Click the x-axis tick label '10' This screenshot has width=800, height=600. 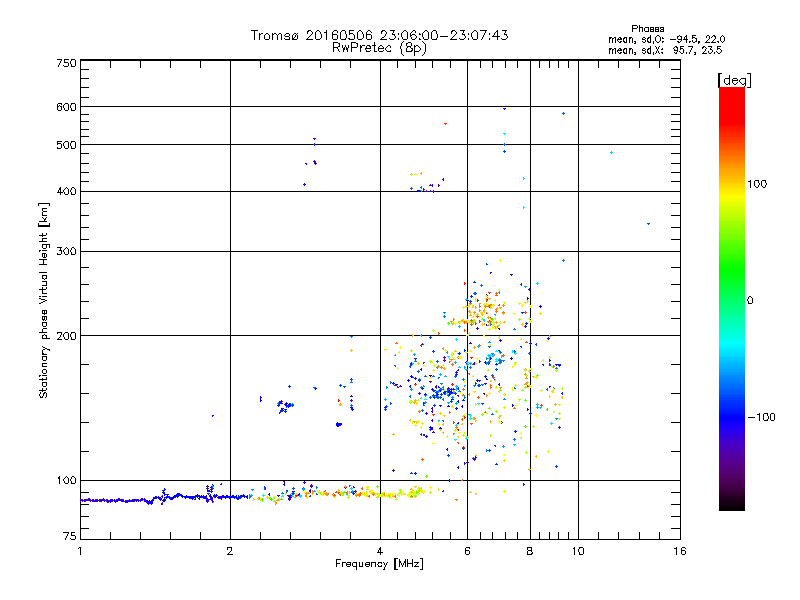(x=578, y=551)
